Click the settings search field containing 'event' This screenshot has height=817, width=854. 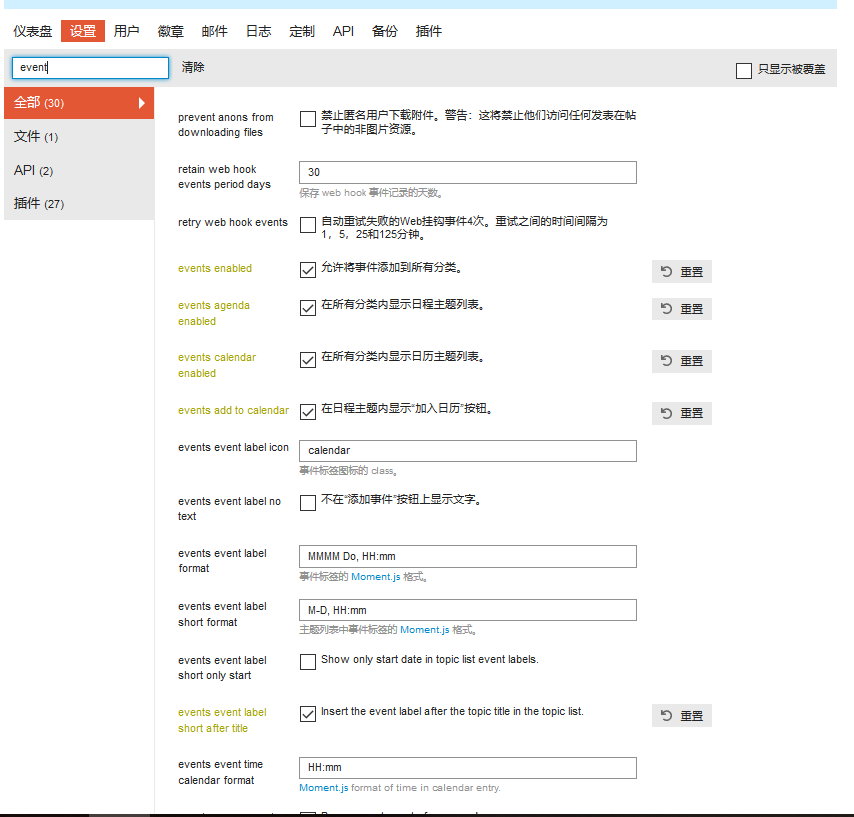[x=90, y=68]
